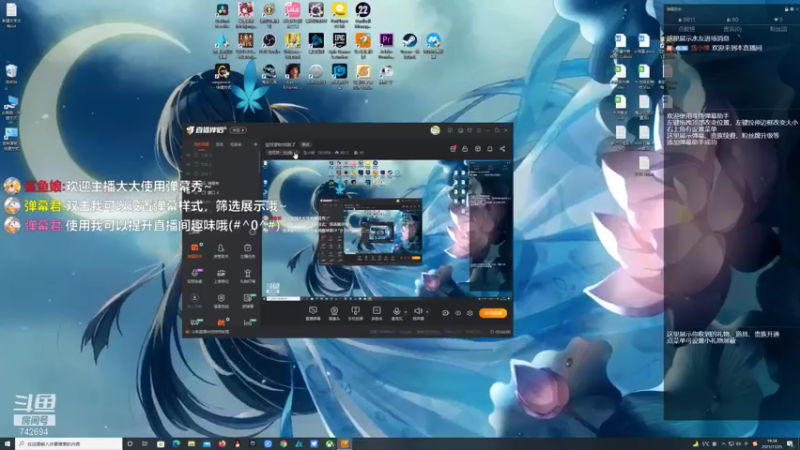Open the orange danmu show tool icon

click(194, 249)
